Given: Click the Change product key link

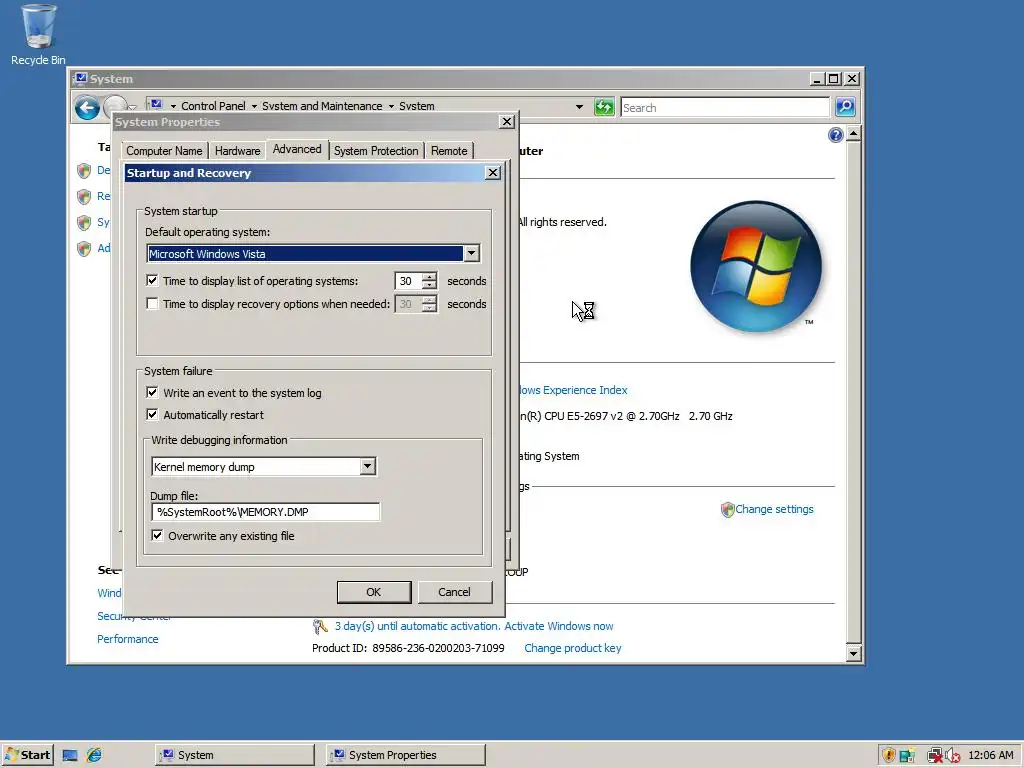Looking at the screenshot, I should tap(573, 648).
